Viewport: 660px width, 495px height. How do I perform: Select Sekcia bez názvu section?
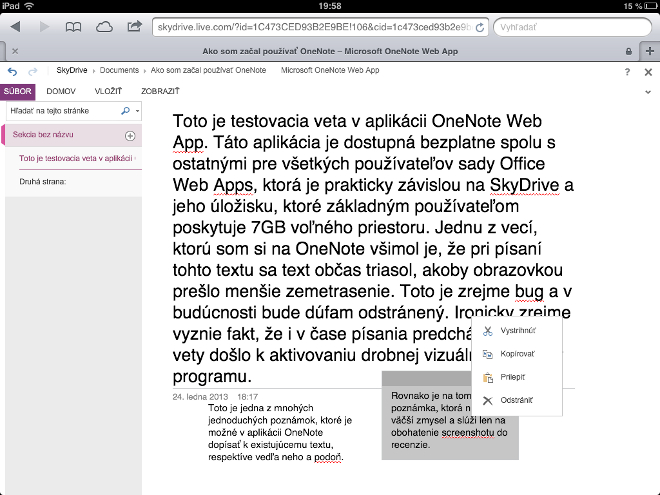(72, 135)
